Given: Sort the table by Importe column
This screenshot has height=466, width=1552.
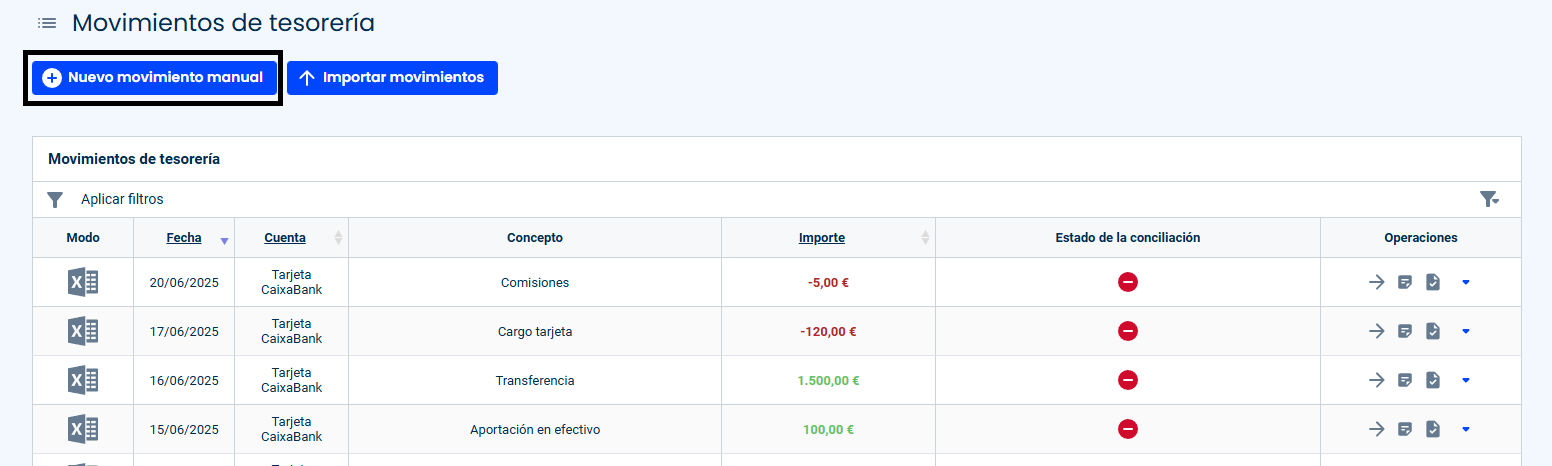Looking at the screenshot, I should click(822, 238).
